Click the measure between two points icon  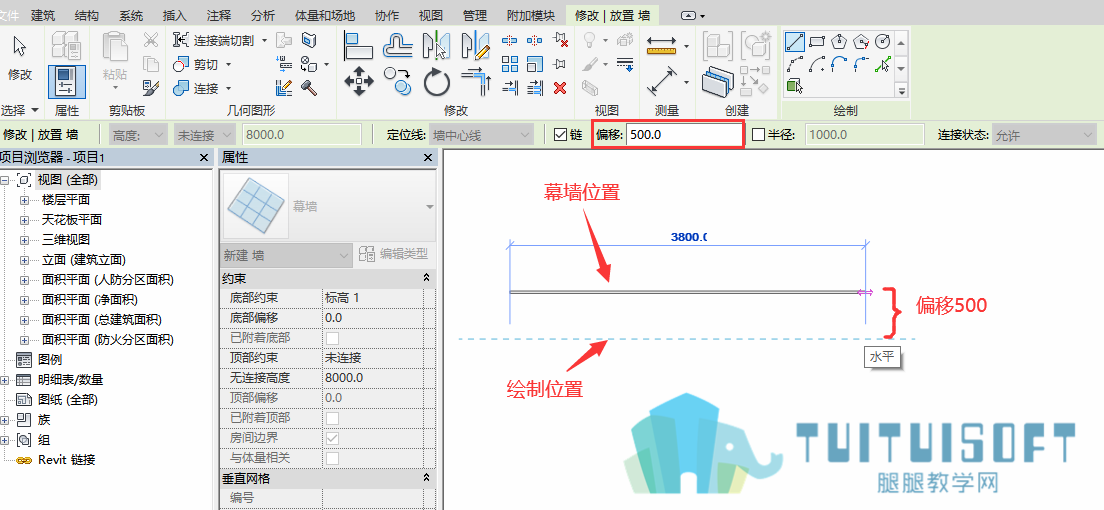(660, 82)
